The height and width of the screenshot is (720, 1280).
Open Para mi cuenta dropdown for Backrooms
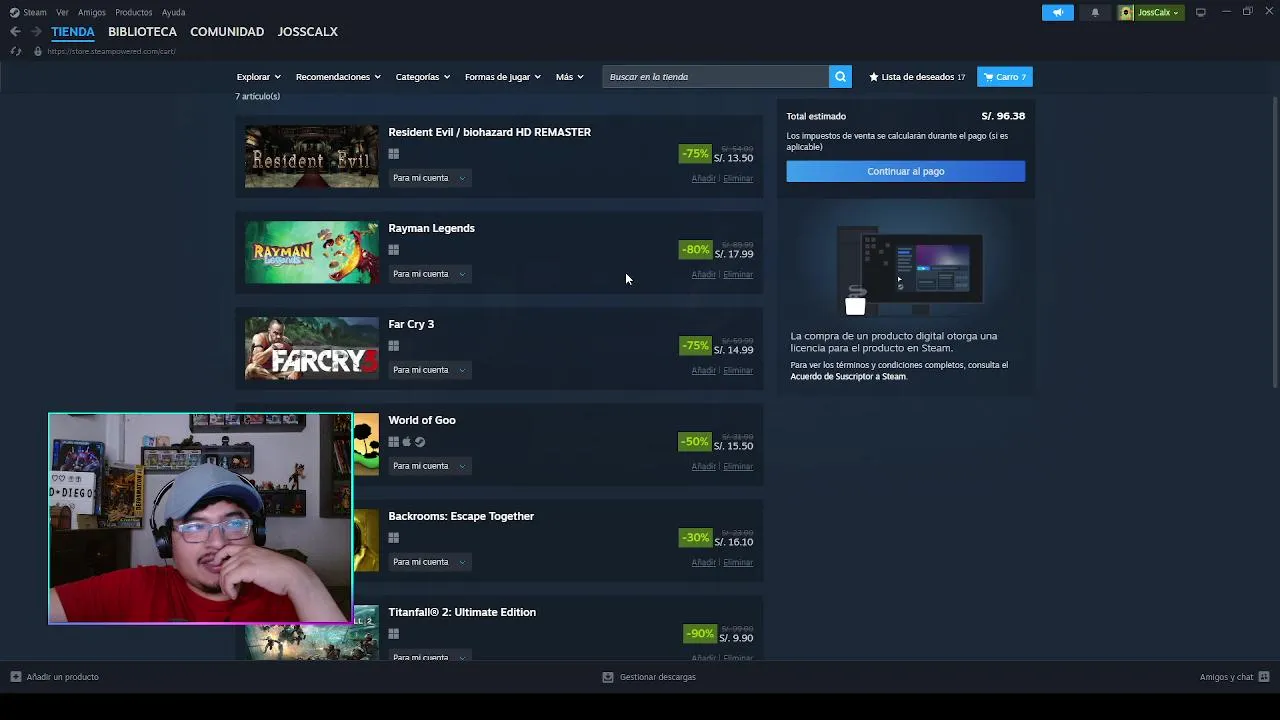429,562
